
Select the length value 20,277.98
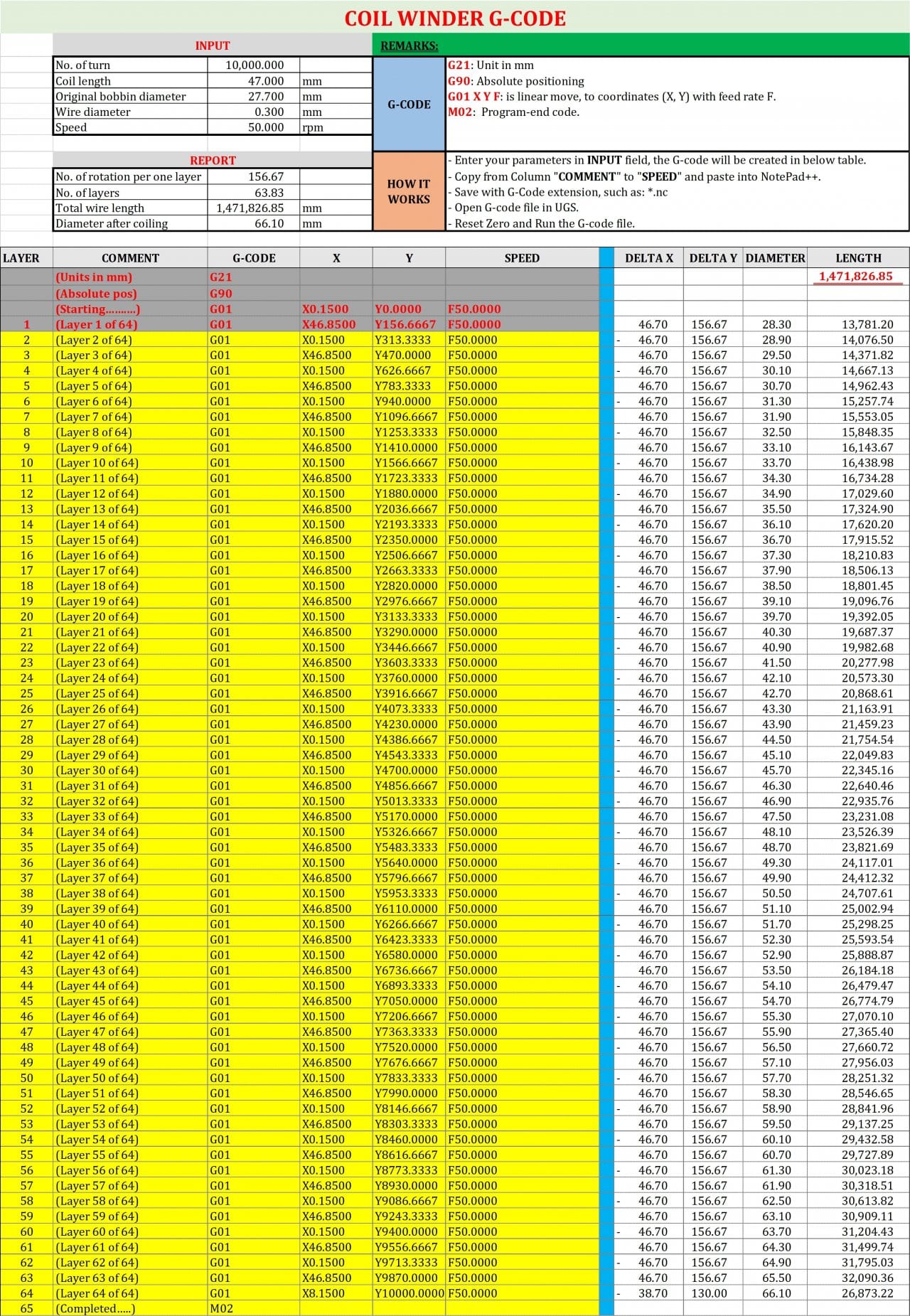pyautogui.click(x=858, y=663)
